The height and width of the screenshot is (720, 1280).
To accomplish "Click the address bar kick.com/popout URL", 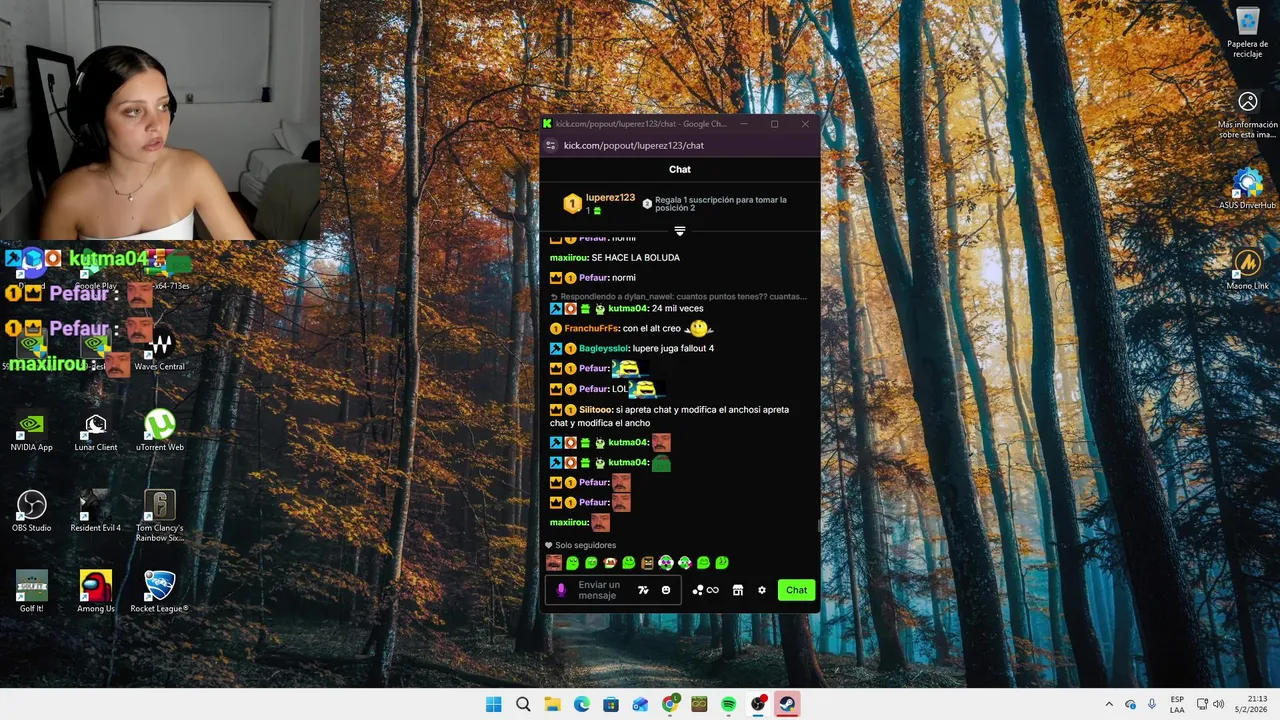I will pyautogui.click(x=634, y=145).
